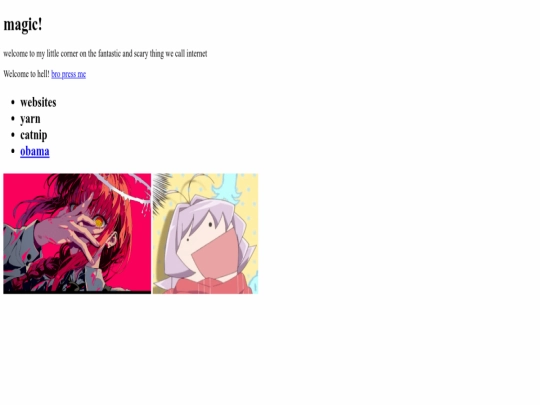540x405 pixels.
Task: Select the 'yarn' list item
Action: [30, 119]
